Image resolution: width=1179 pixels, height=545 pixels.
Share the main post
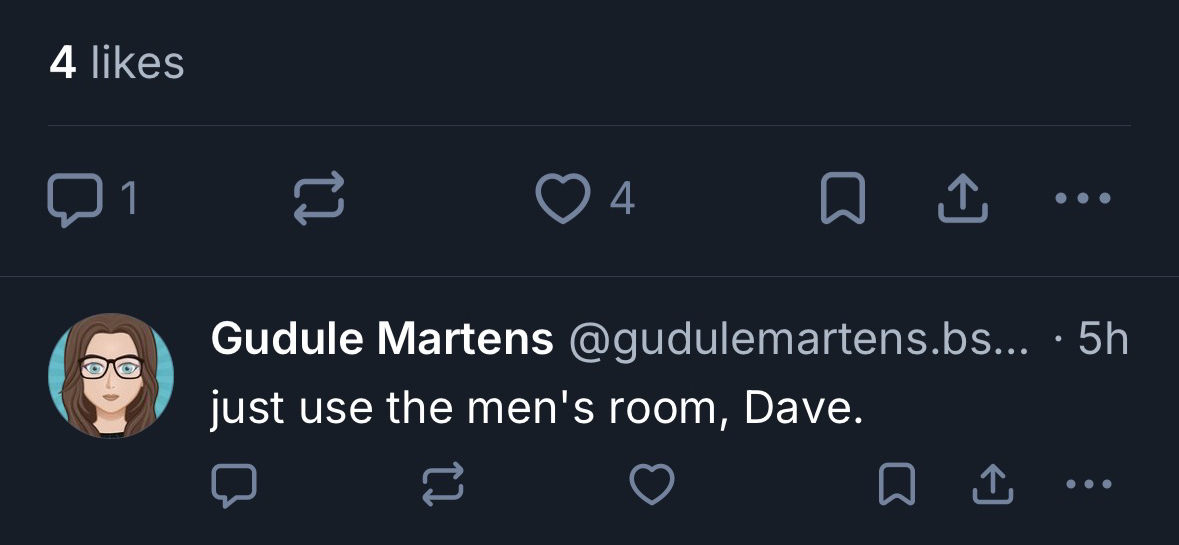click(962, 199)
